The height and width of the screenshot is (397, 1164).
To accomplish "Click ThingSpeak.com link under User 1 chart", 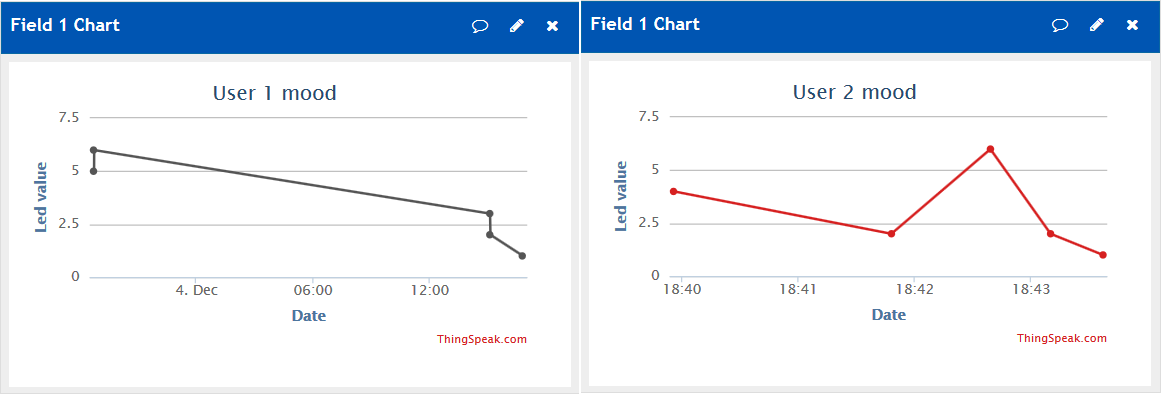I will pos(482,339).
